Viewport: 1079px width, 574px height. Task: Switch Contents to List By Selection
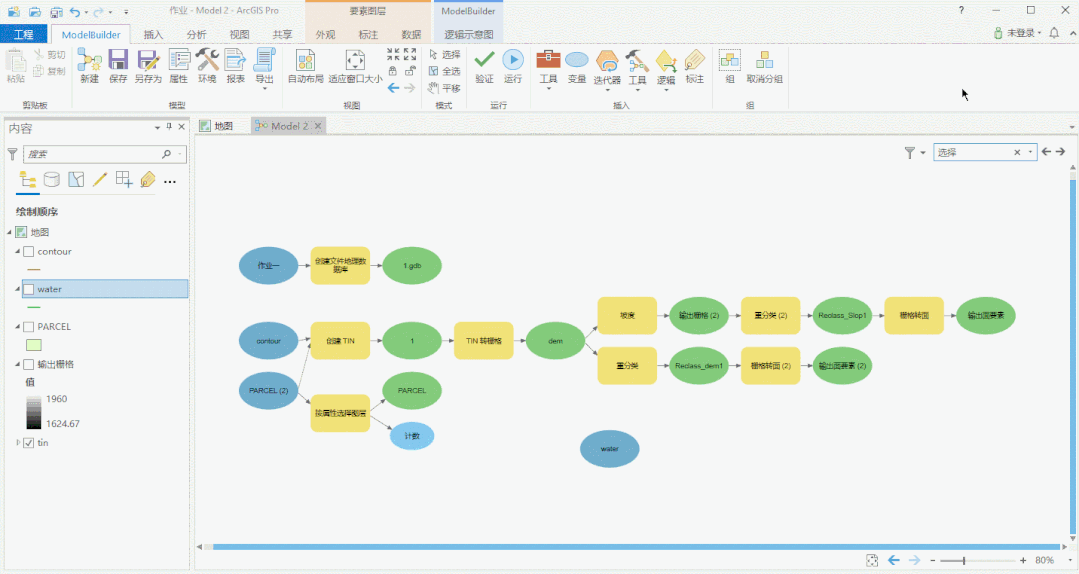[76, 180]
